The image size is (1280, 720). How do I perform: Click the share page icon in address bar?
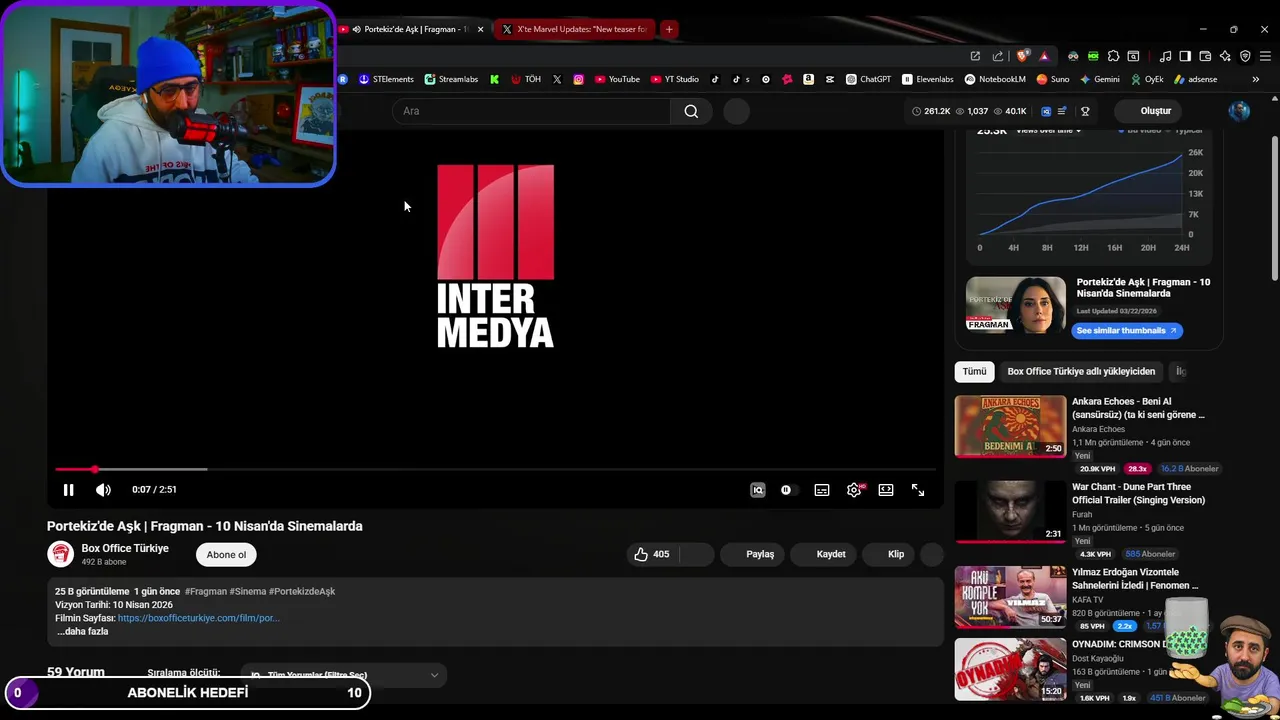(x=997, y=56)
